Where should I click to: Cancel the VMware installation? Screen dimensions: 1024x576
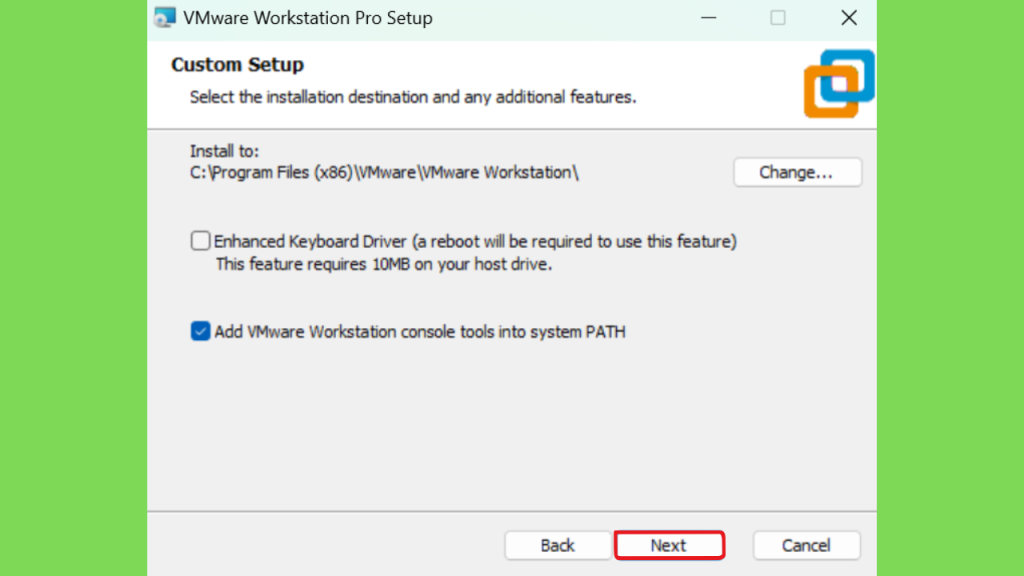coord(807,545)
